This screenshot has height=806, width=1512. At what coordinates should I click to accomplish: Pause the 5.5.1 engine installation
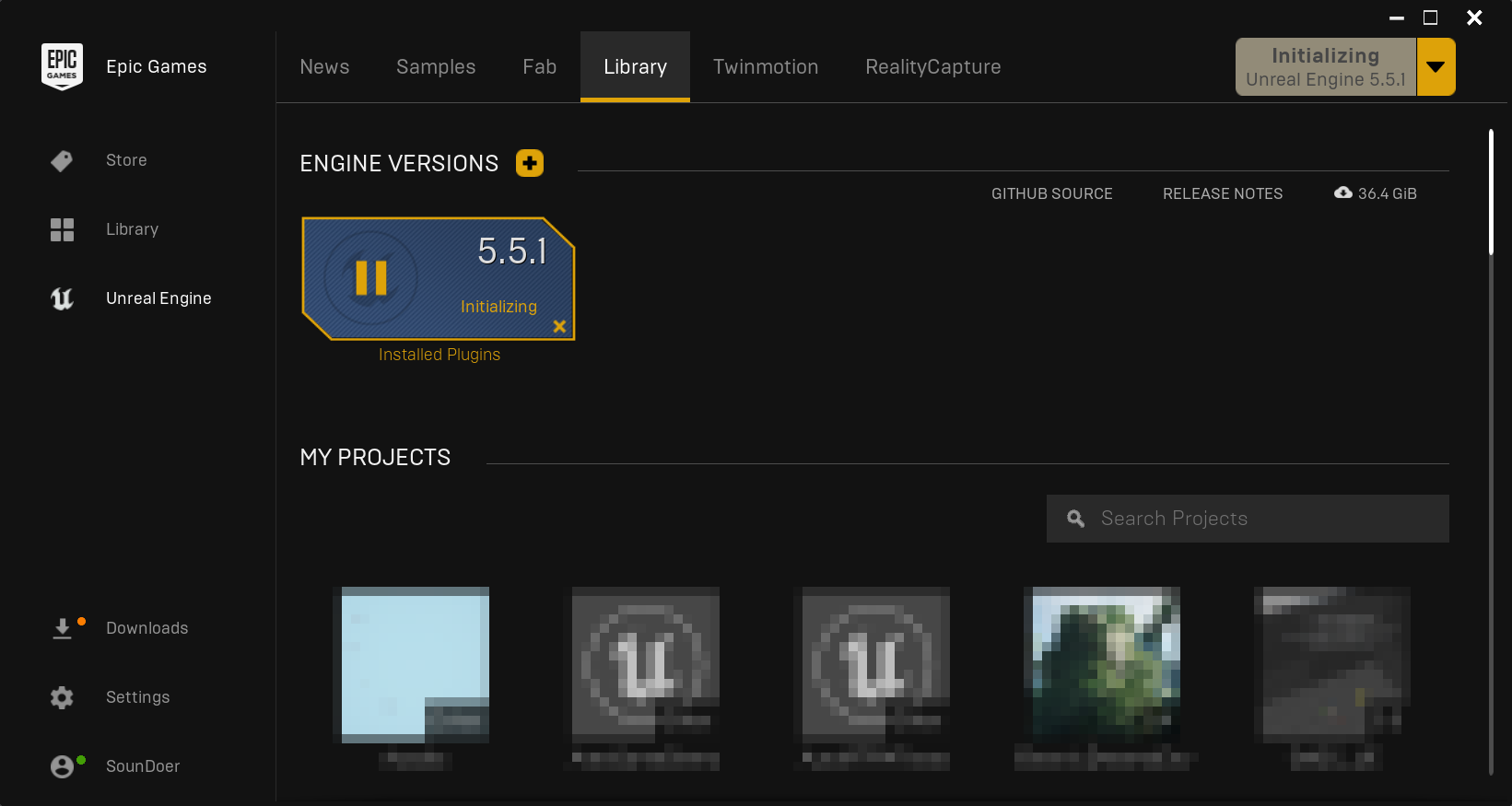tap(371, 277)
